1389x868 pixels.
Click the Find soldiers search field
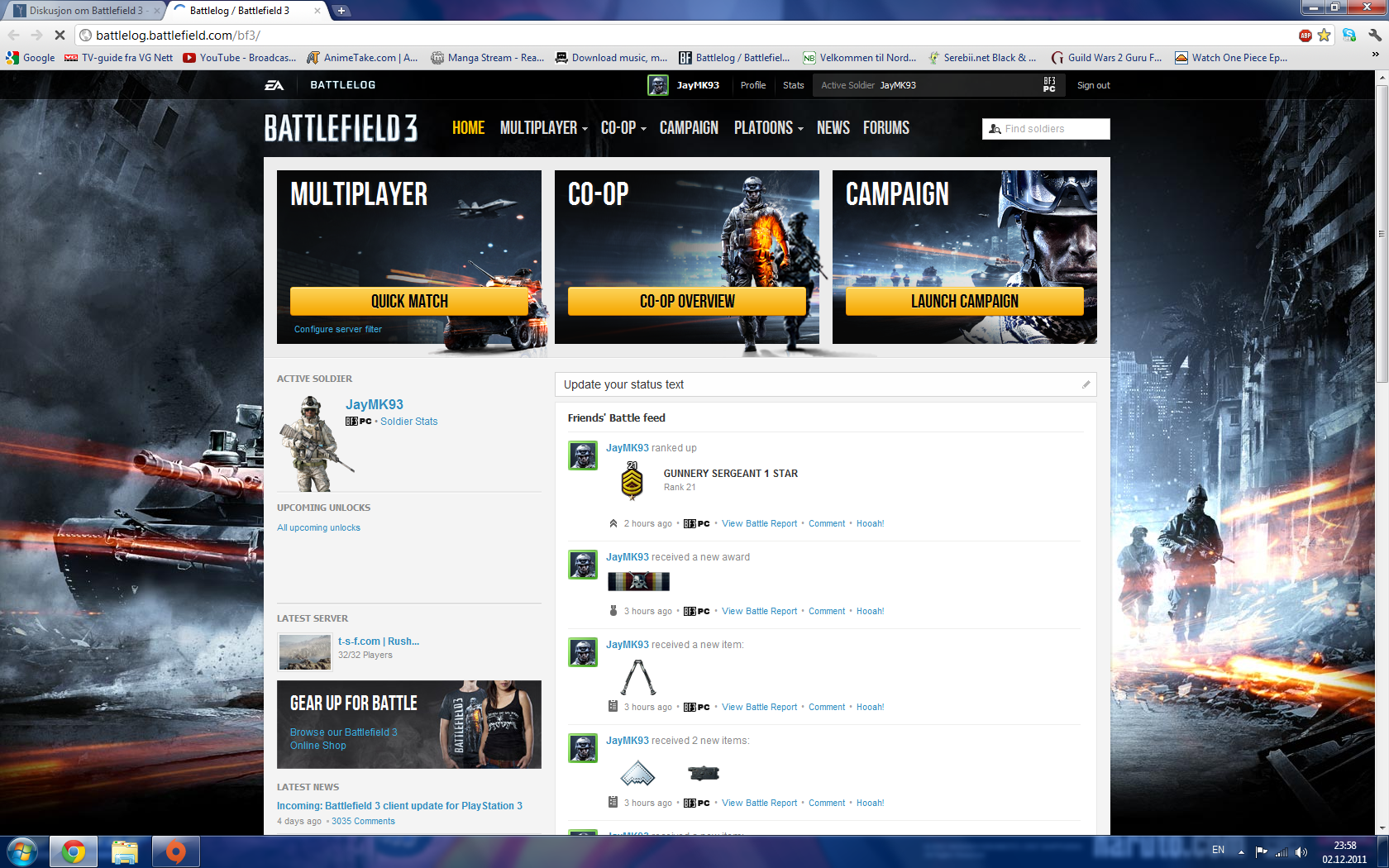tap(1046, 129)
